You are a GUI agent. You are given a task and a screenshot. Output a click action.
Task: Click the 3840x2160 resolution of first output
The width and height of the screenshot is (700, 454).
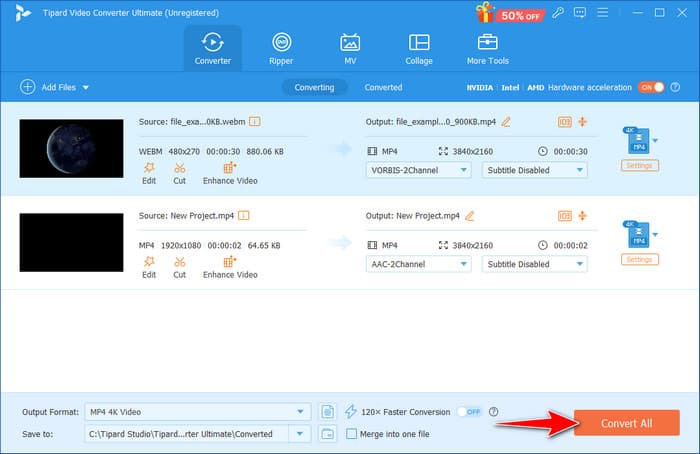point(473,151)
